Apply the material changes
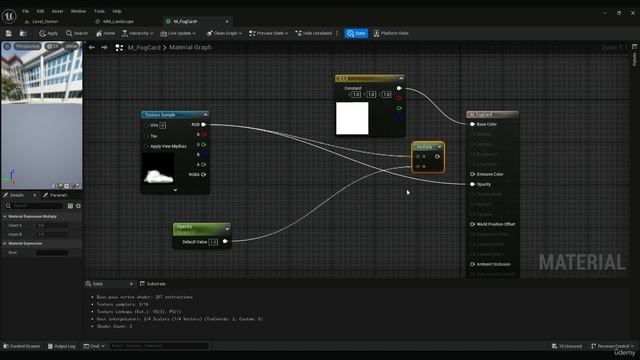This screenshot has width=640, height=360. 49,33
